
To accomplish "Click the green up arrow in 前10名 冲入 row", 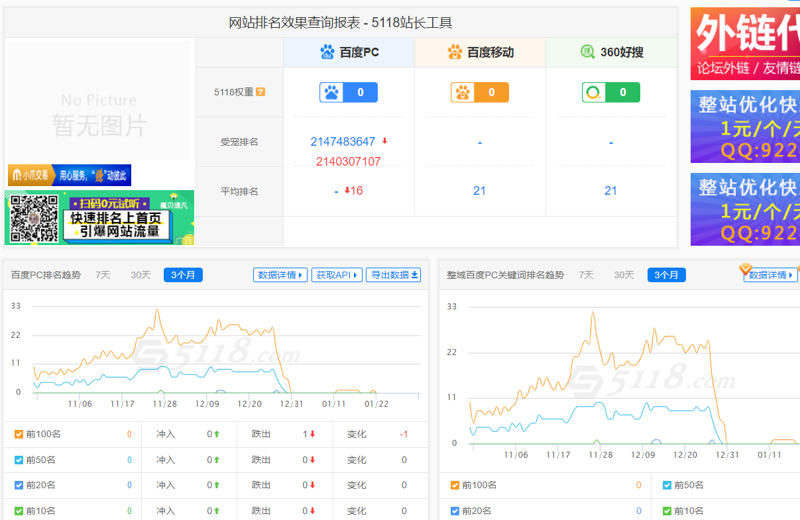I will [217, 510].
